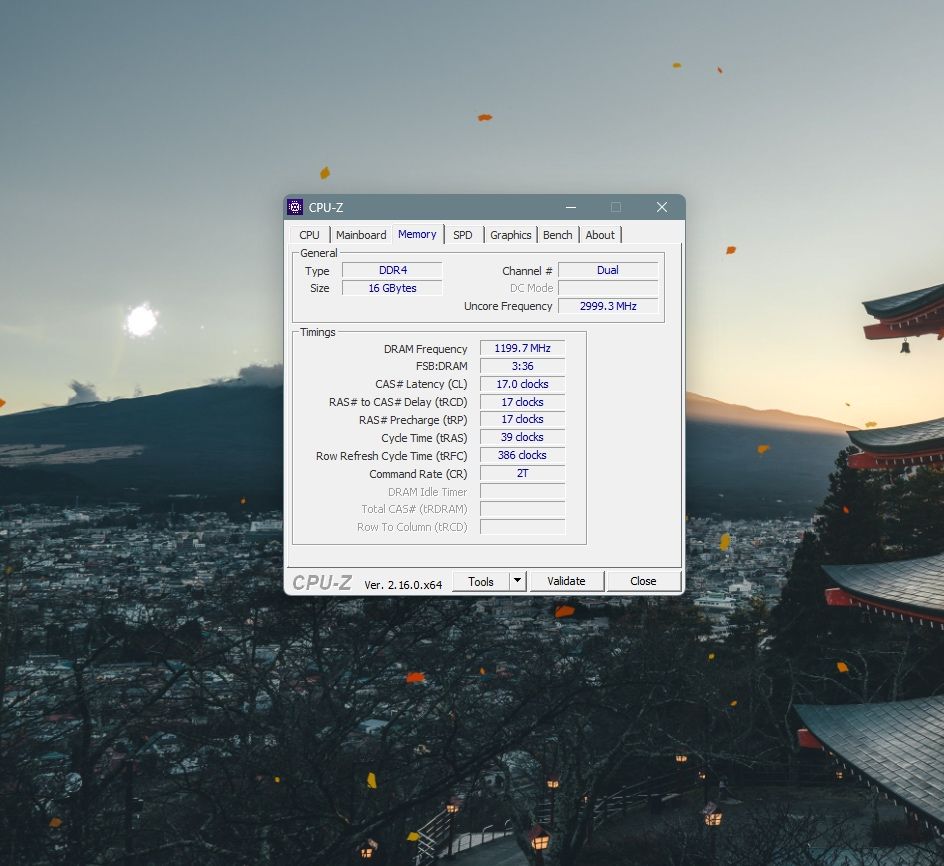Click the Uncore Frequency label
Screen dimensions: 944x866
point(508,306)
